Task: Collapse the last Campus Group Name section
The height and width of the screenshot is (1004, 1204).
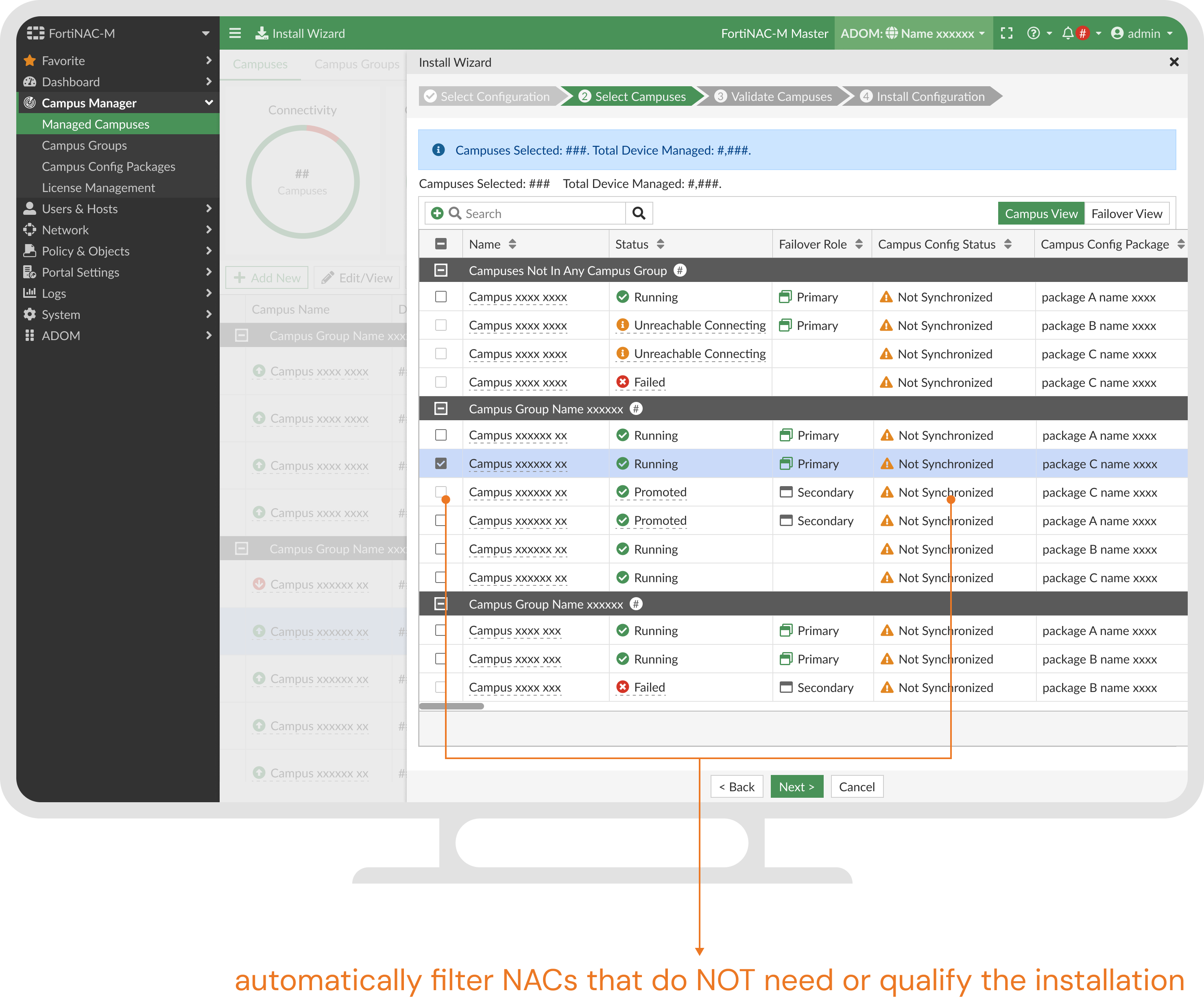Action: tap(441, 604)
